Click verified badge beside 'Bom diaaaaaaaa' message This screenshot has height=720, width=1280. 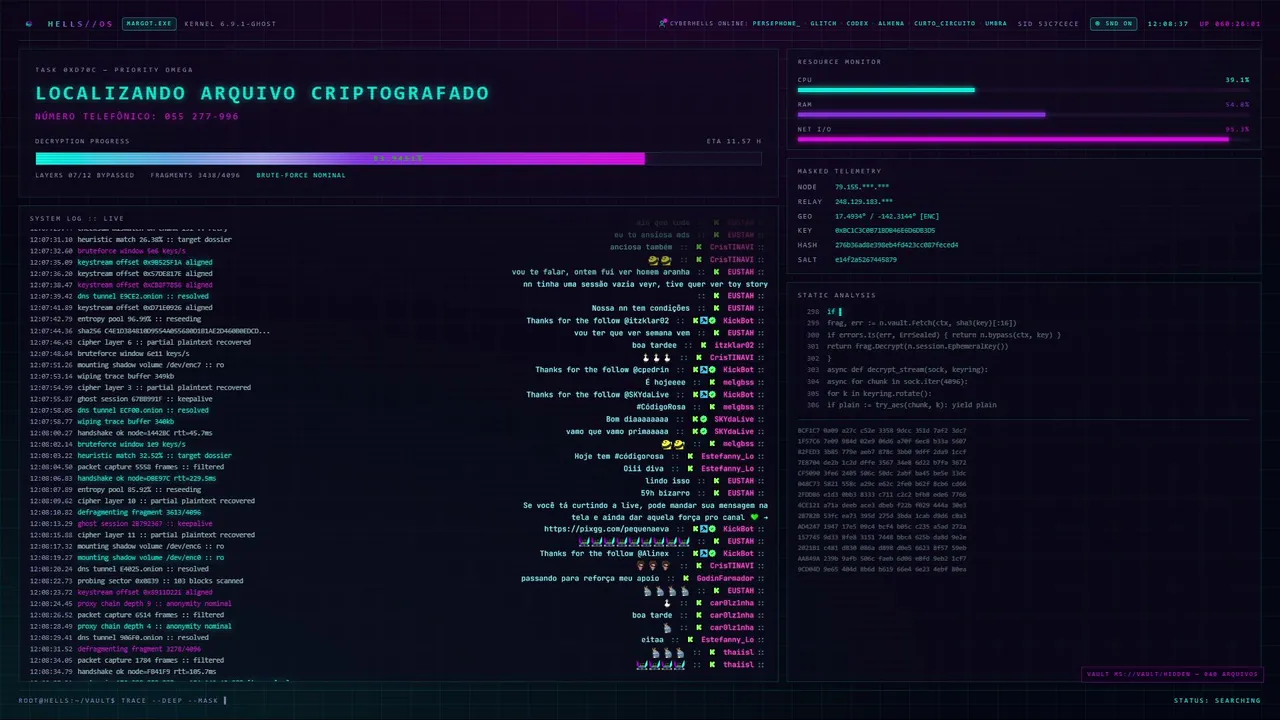tap(704, 419)
